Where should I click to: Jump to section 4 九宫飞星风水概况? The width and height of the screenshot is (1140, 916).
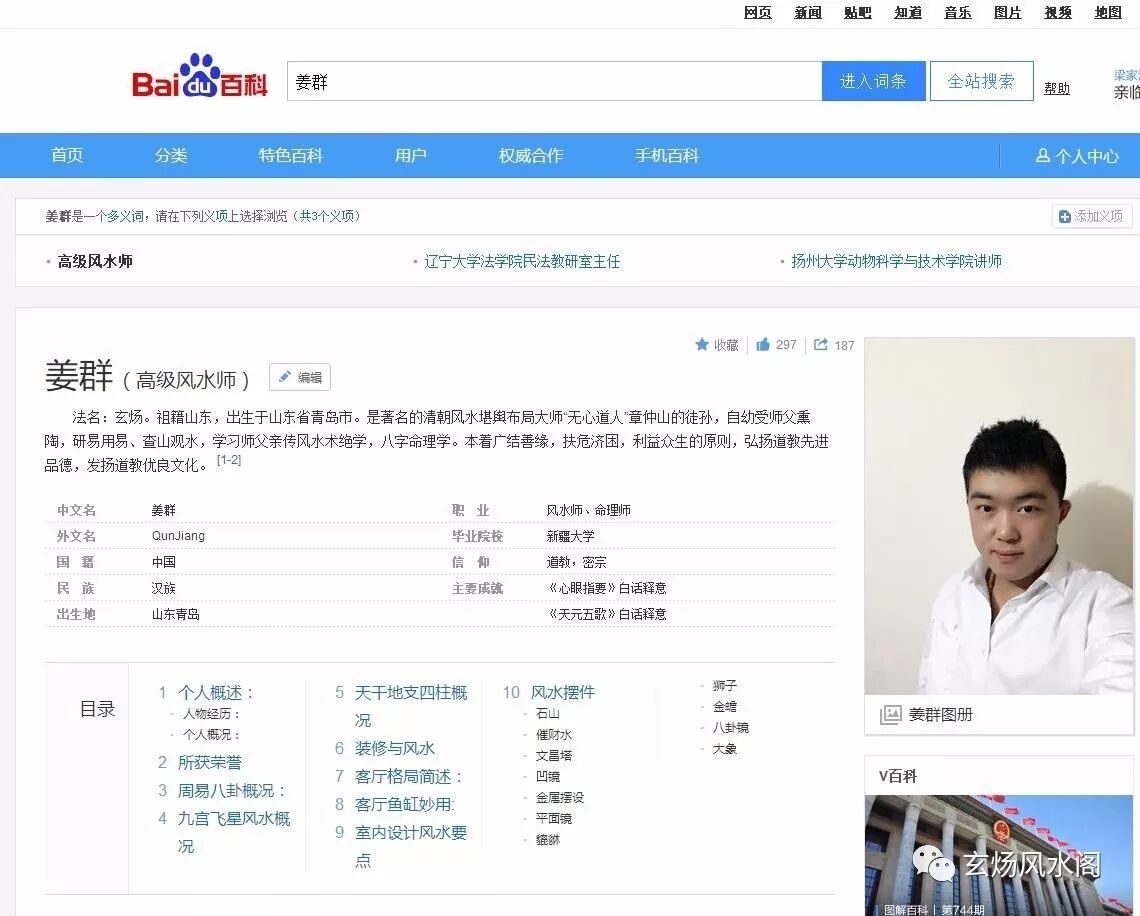234,832
